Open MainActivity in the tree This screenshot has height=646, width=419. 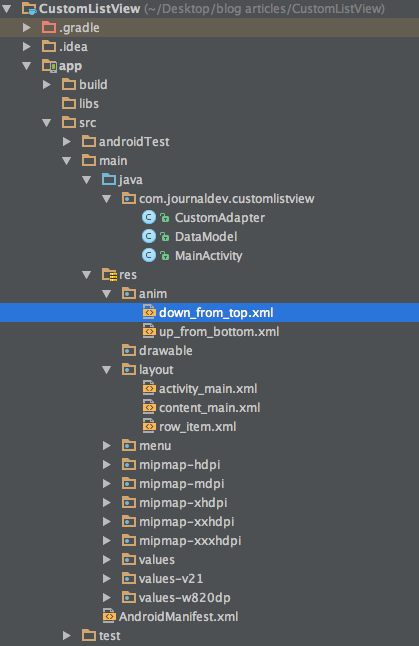pyautogui.click(x=208, y=256)
